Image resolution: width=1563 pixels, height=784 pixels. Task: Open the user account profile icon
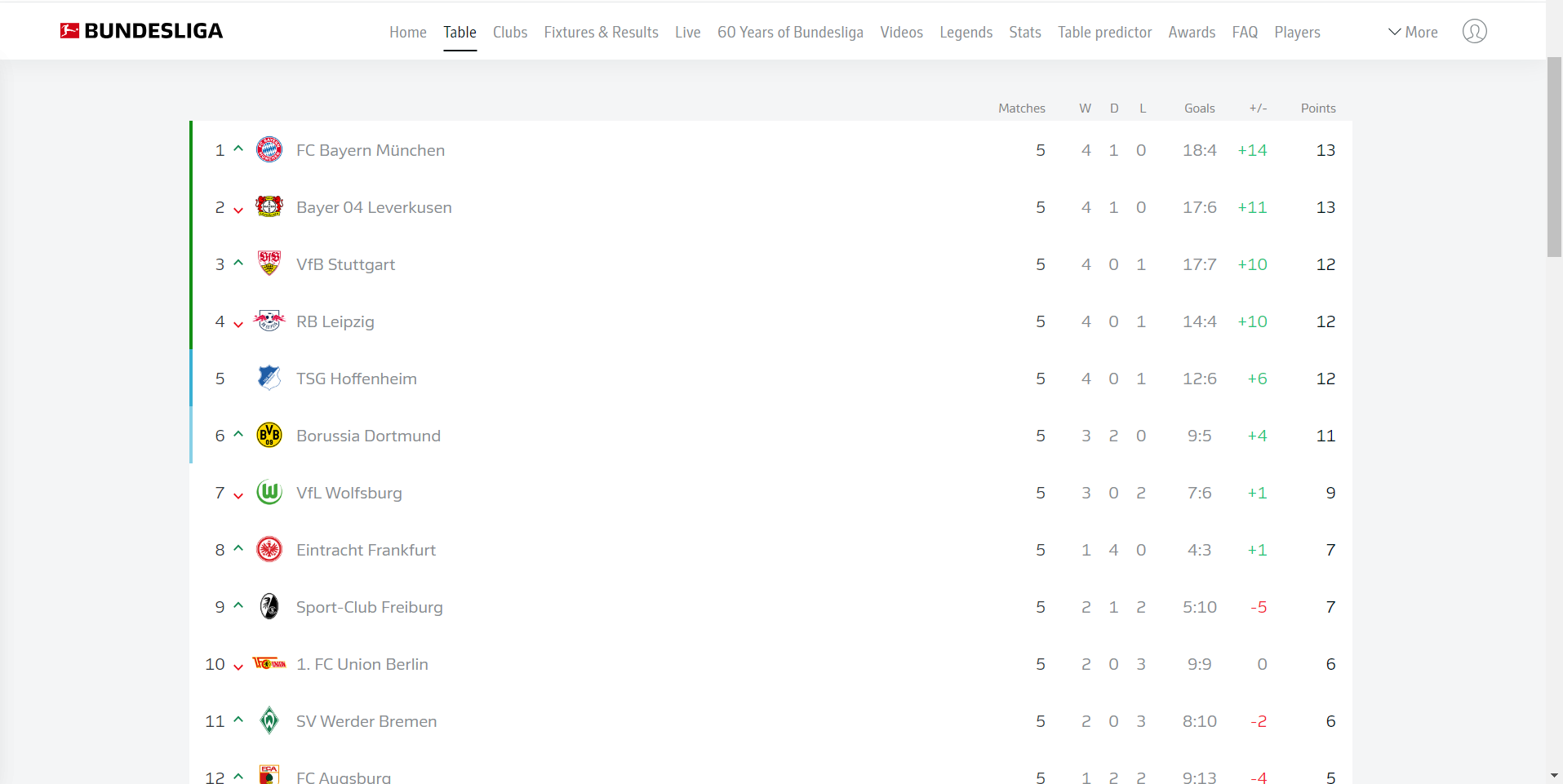click(1474, 31)
